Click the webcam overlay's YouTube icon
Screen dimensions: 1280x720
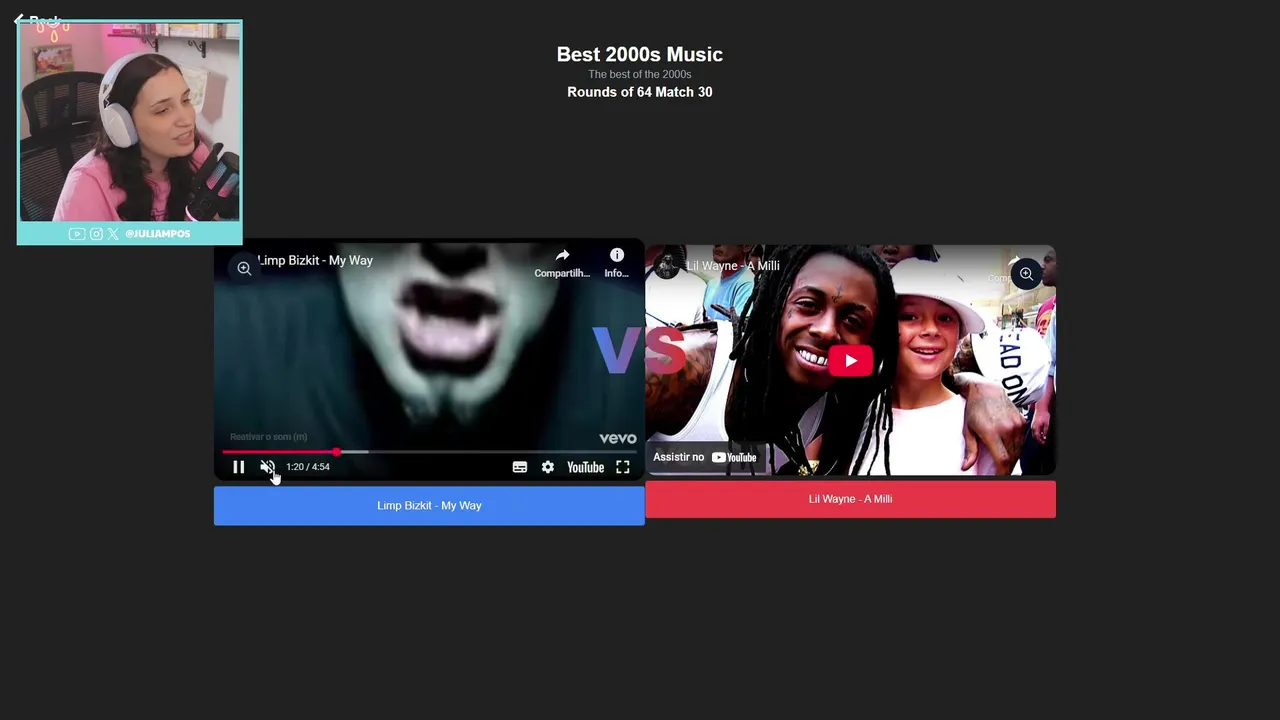[77, 234]
